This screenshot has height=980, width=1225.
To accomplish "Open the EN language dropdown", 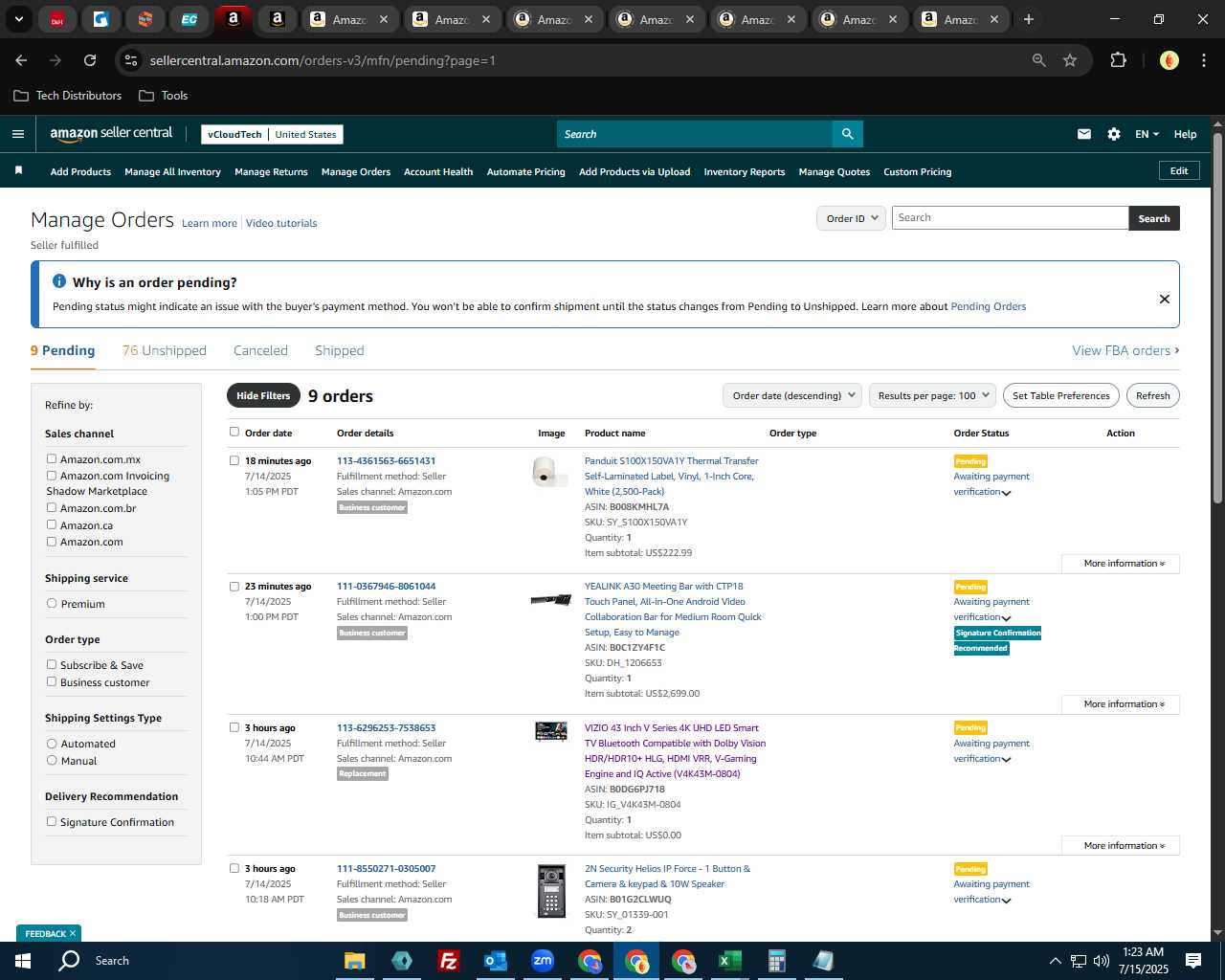I will (1147, 134).
